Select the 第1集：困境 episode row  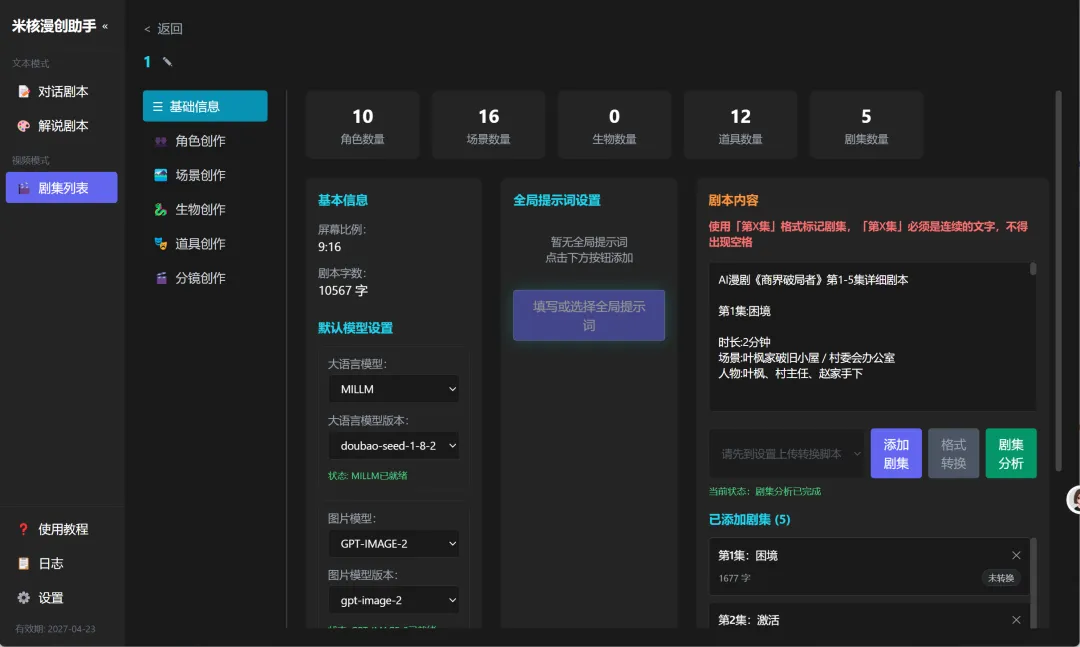(x=869, y=566)
